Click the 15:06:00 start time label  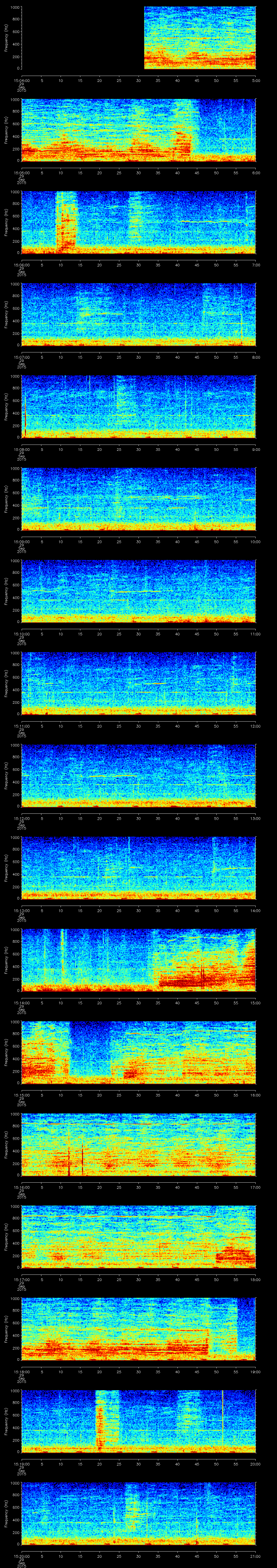21,265
